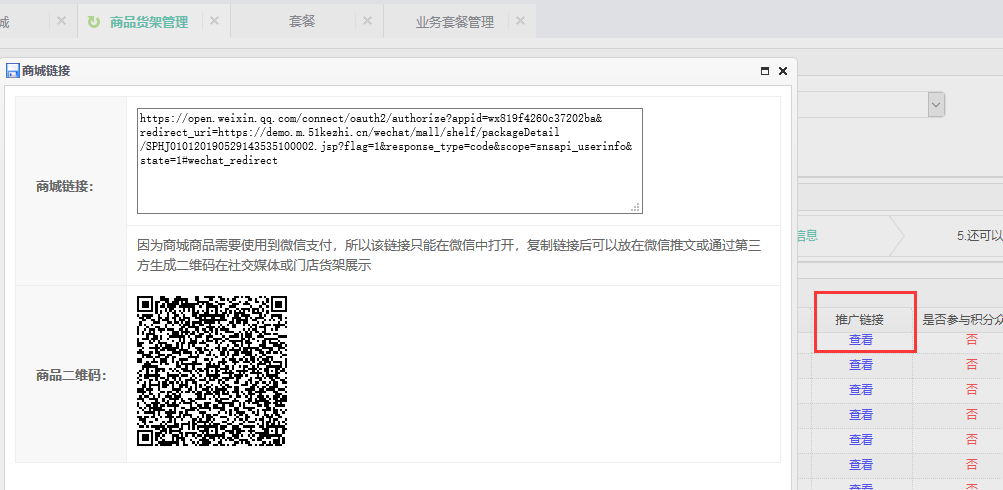Screen dimensions: 1003x490
Task: Click the 商城链接: label
Action: click(x=65, y=187)
